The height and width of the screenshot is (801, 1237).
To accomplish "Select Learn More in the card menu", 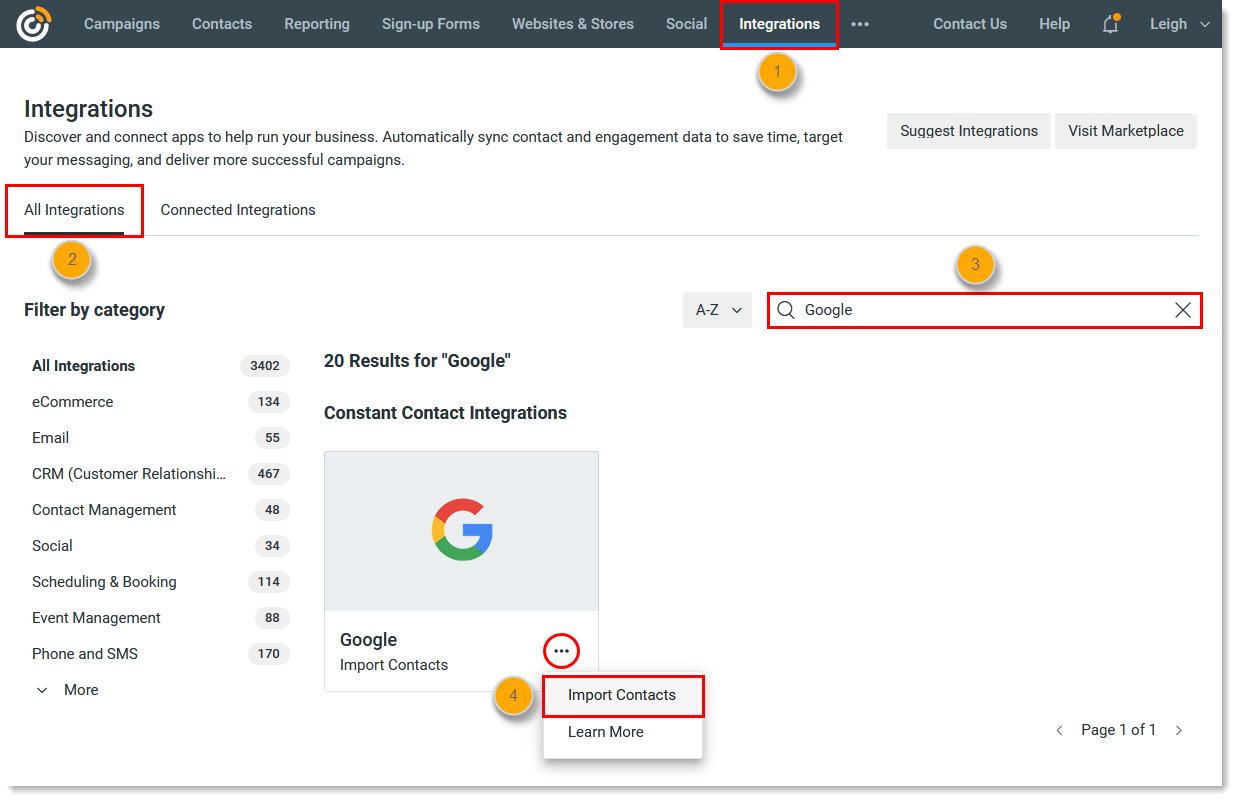I will [604, 731].
